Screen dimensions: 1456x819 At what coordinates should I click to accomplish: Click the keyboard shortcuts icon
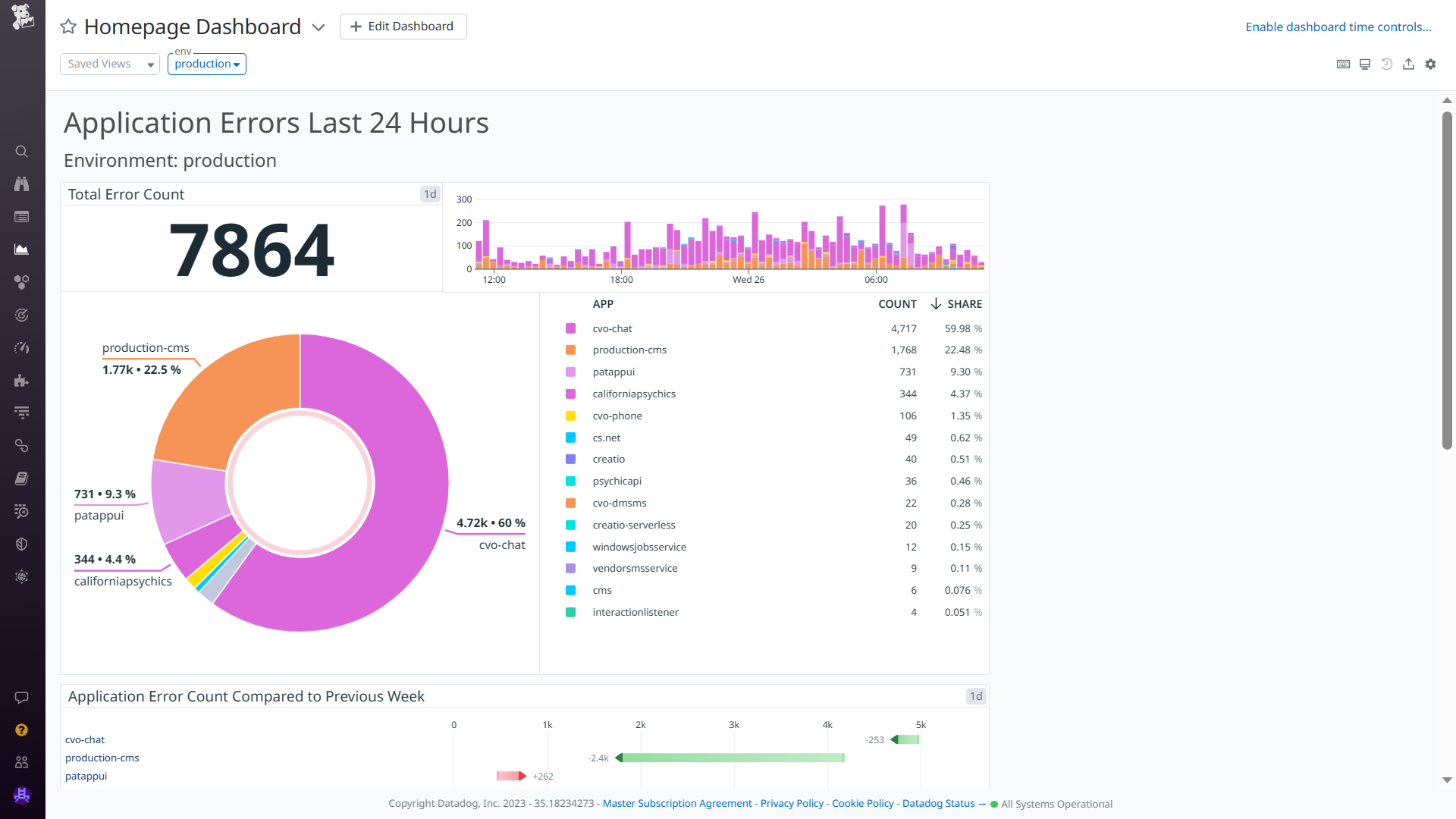tap(1343, 64)
